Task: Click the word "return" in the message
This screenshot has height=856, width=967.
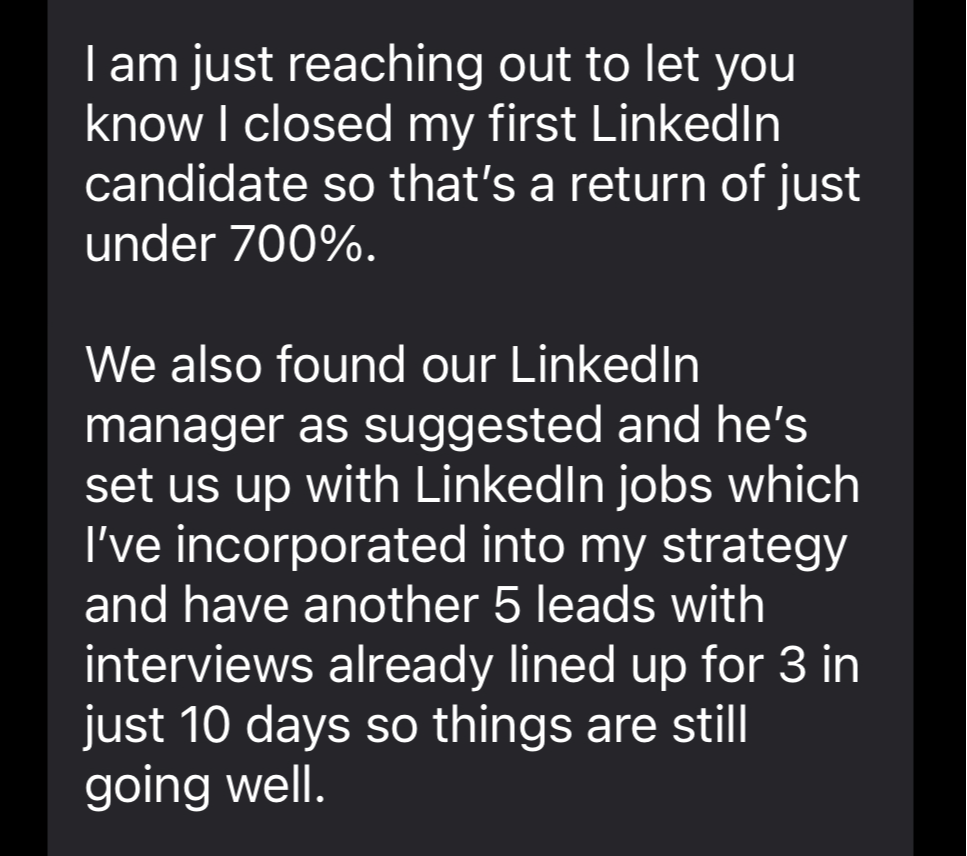Action: click(x=638, y=184)
